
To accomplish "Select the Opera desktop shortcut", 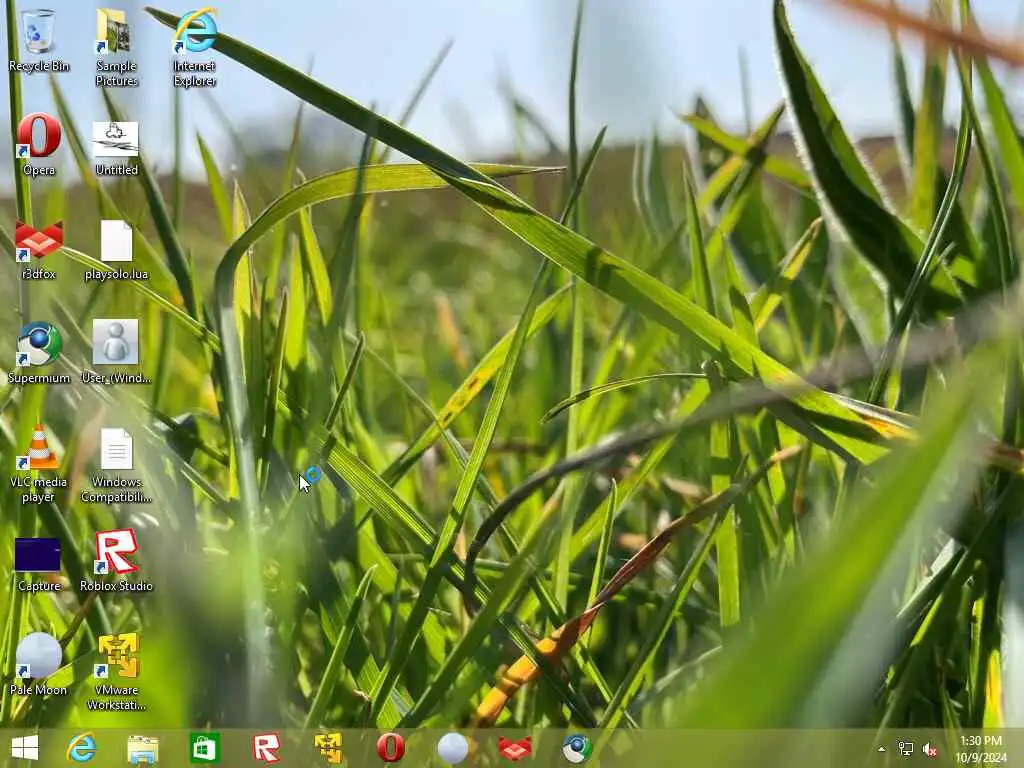I will pos(39,144).
